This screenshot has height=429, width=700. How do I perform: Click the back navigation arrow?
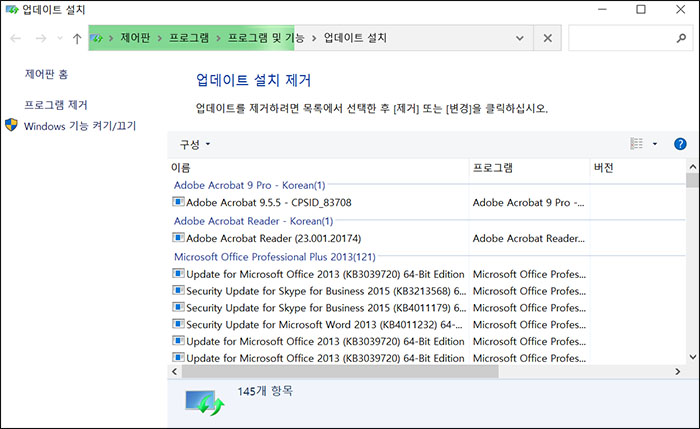tap(15, 38)
